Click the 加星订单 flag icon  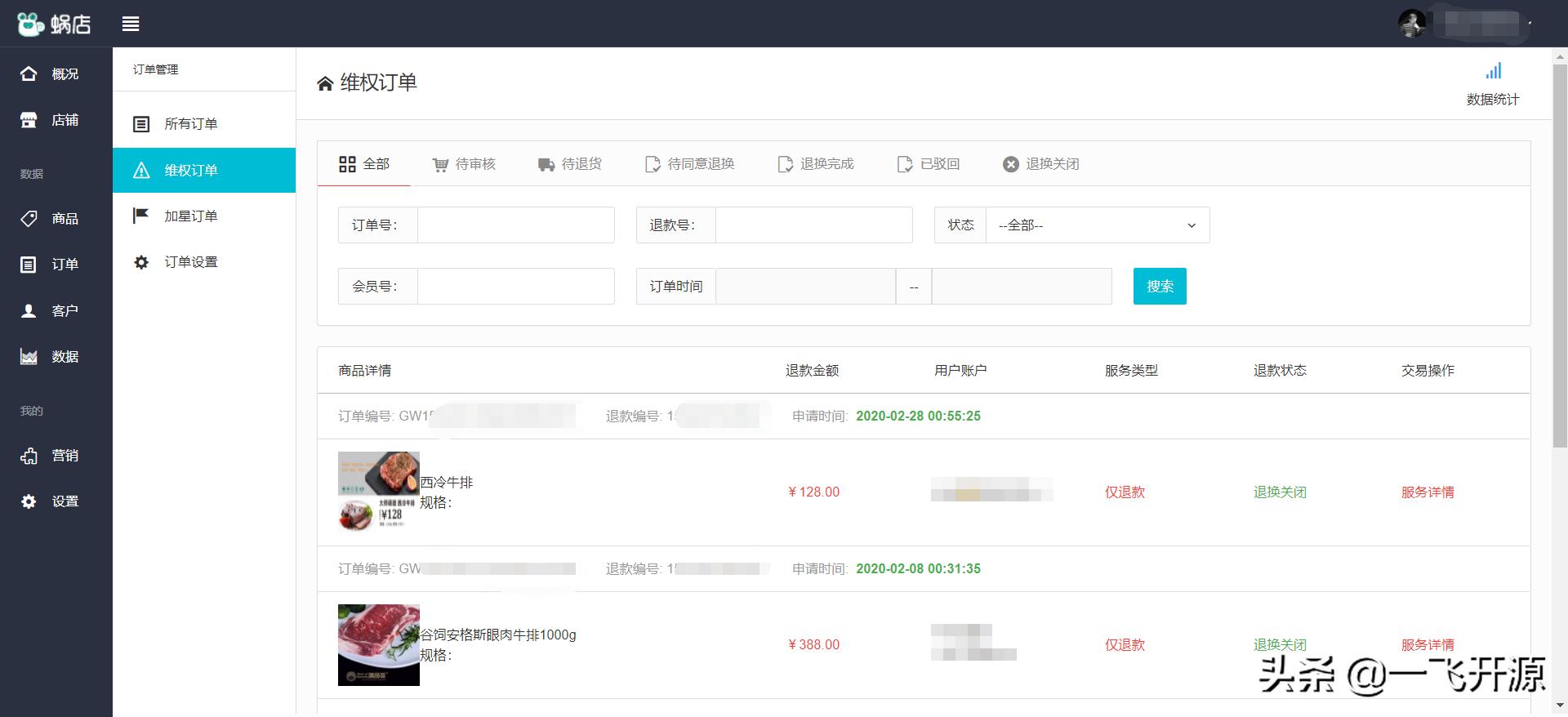point(141,216)
